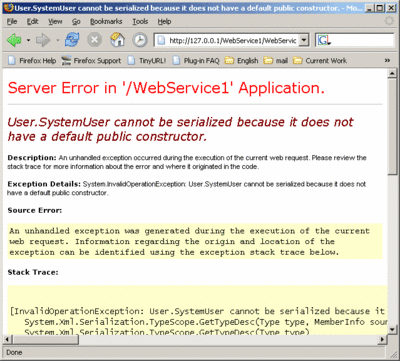Open the File menu
Image resolution: width=400 pixels, height=361 pixels.
click(x=12, y=22)
